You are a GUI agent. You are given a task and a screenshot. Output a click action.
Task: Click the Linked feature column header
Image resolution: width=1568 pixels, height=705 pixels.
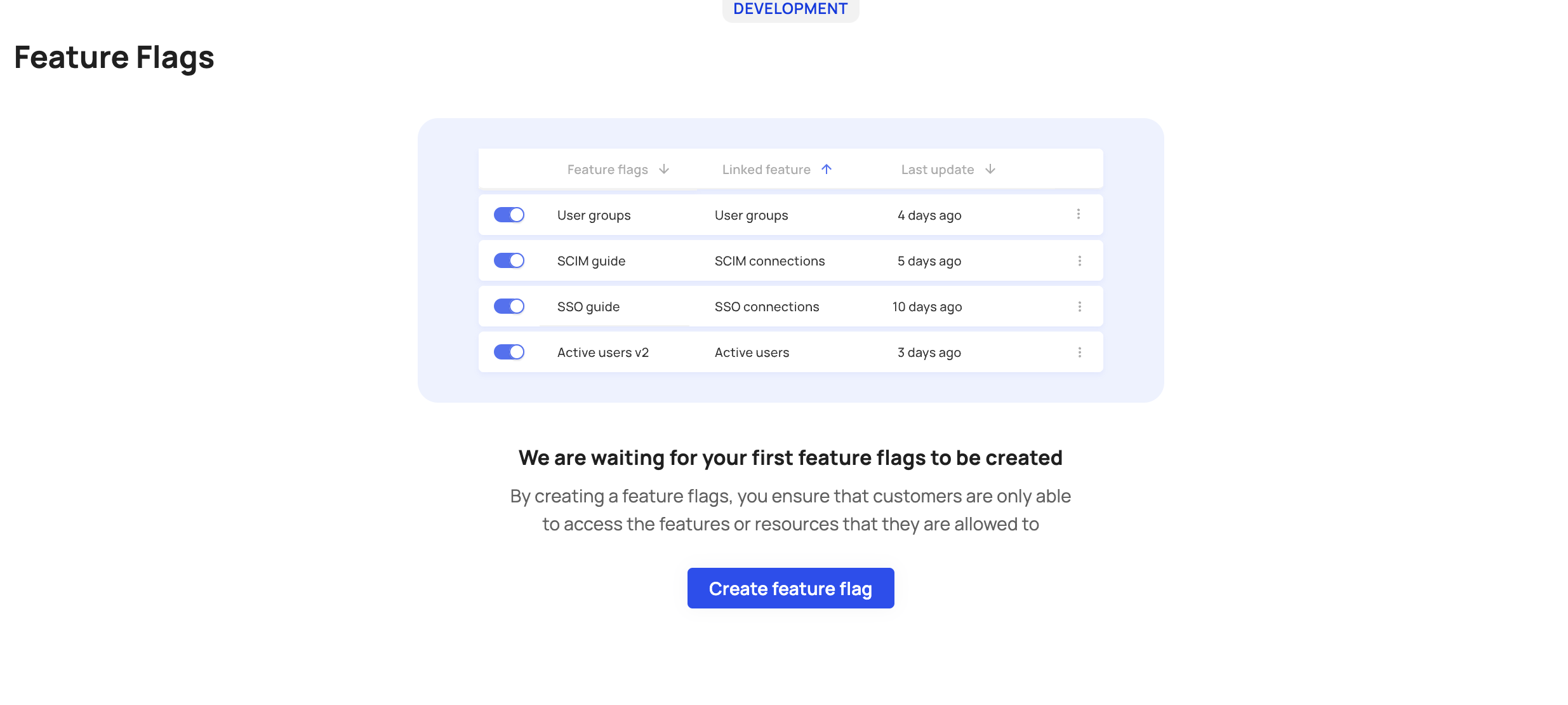click(x=766, y=169)
